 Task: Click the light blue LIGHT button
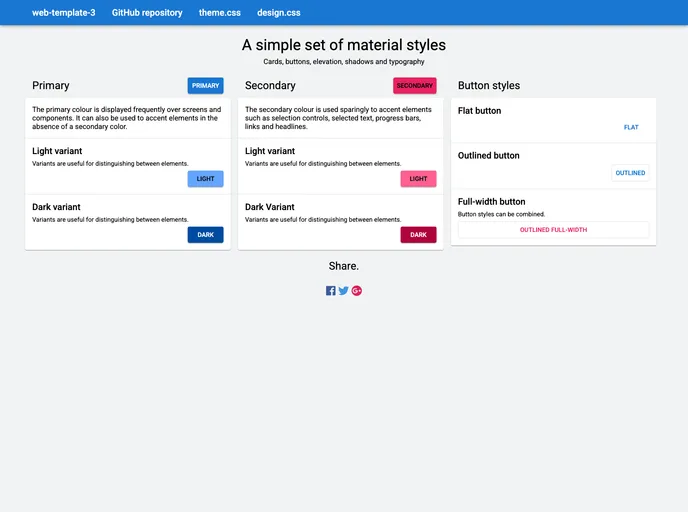[205, 179]
